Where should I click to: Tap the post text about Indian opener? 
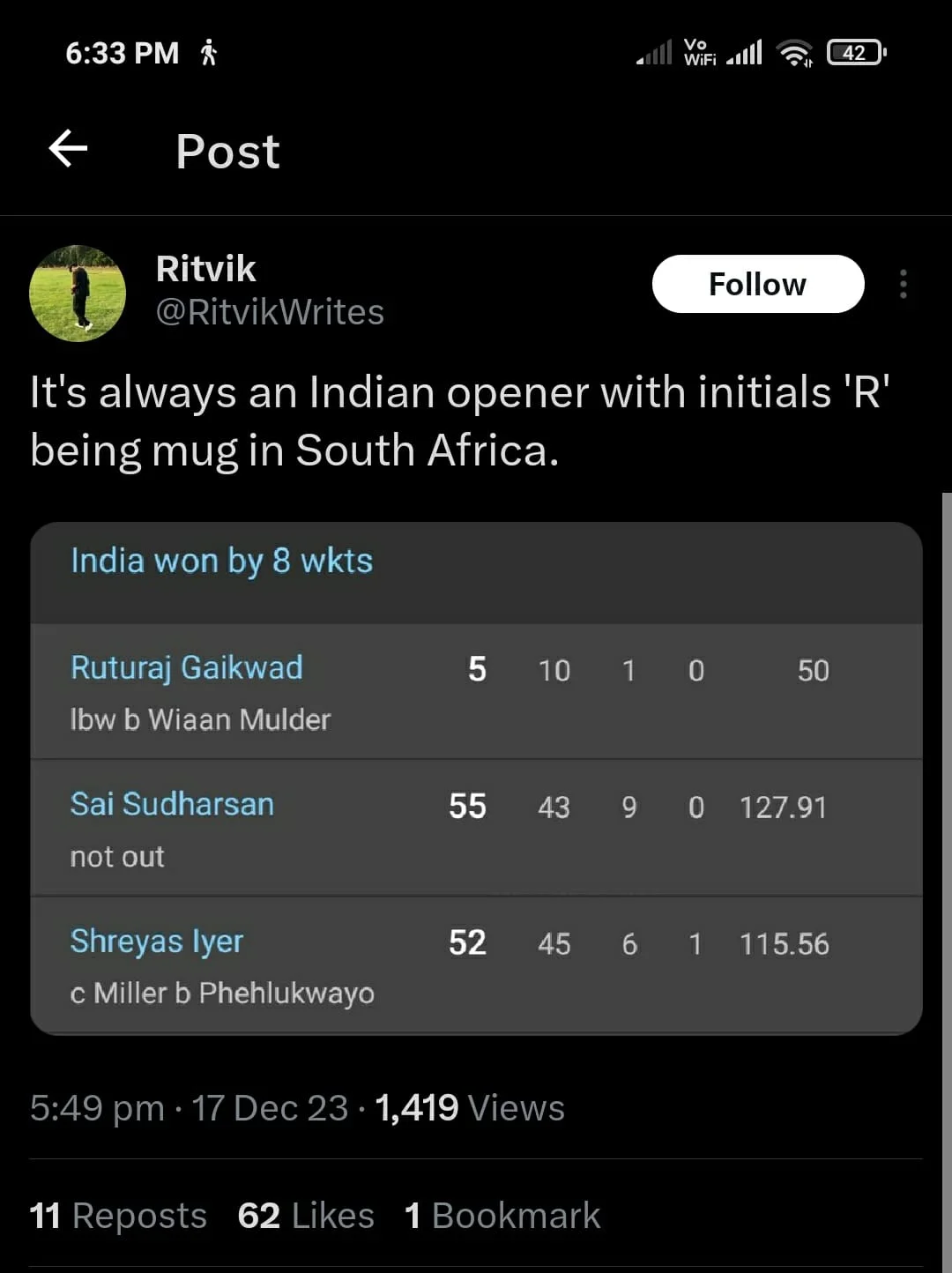(x=459, y=421)
